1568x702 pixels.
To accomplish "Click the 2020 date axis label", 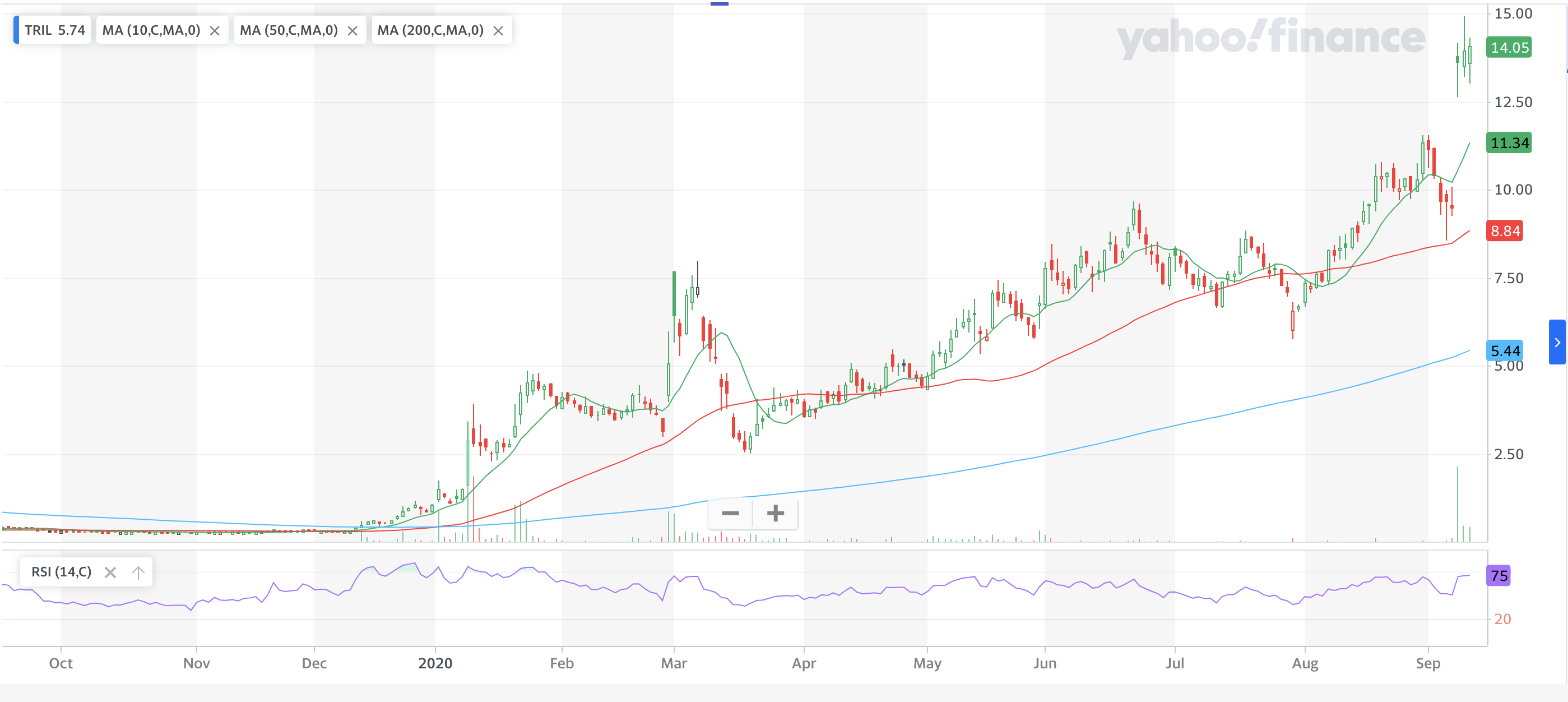I will (x=435, y=663).
